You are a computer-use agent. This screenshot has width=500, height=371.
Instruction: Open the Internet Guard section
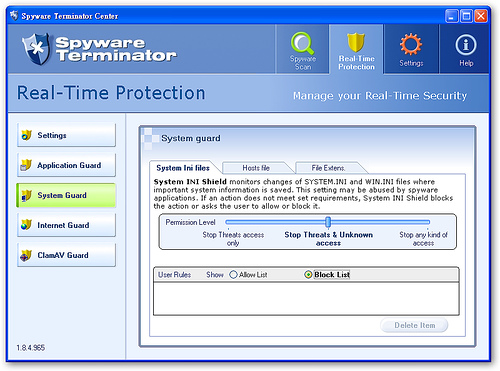66,225
